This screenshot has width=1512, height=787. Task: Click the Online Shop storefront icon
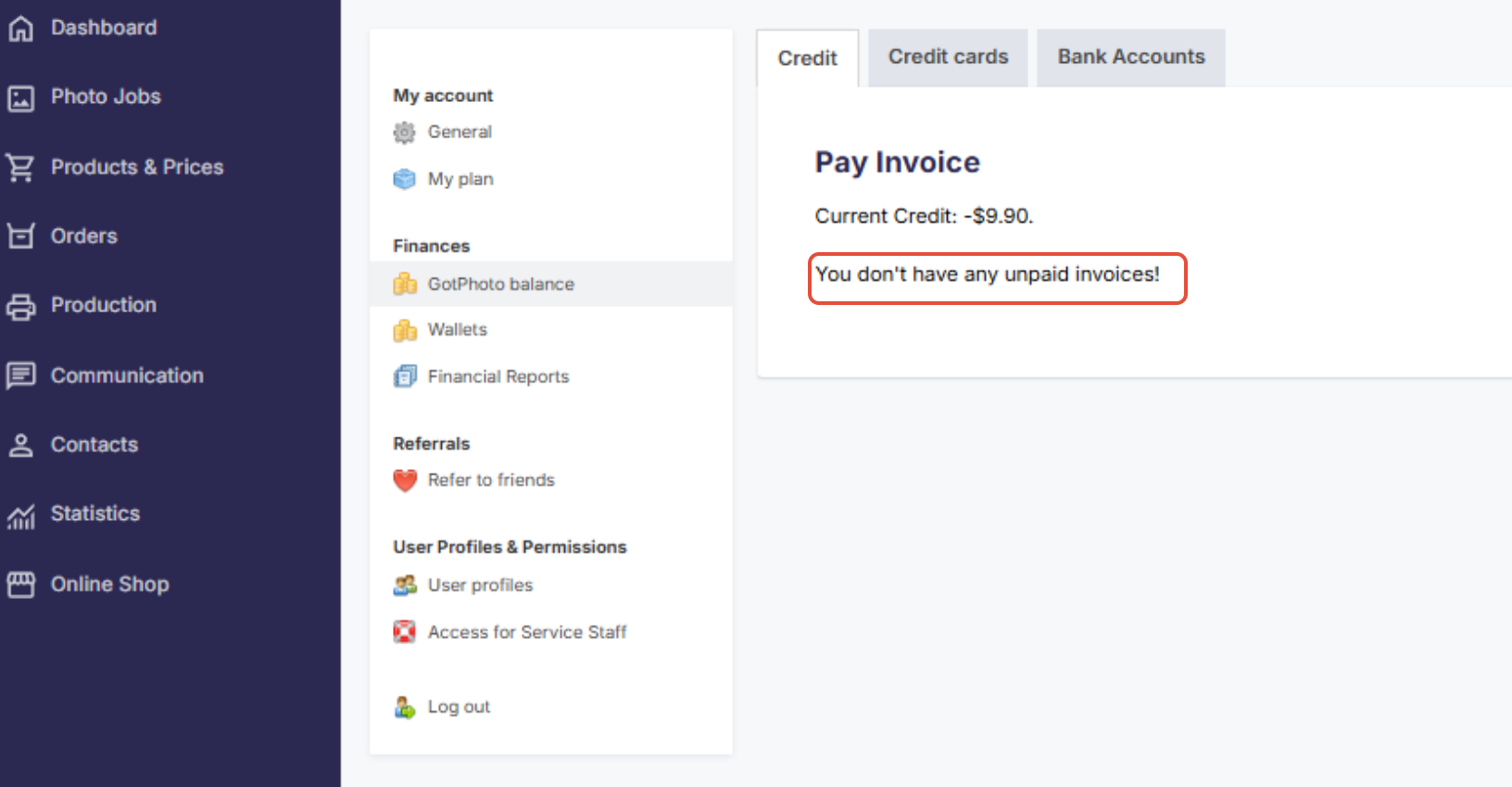[x=20, y=584]
